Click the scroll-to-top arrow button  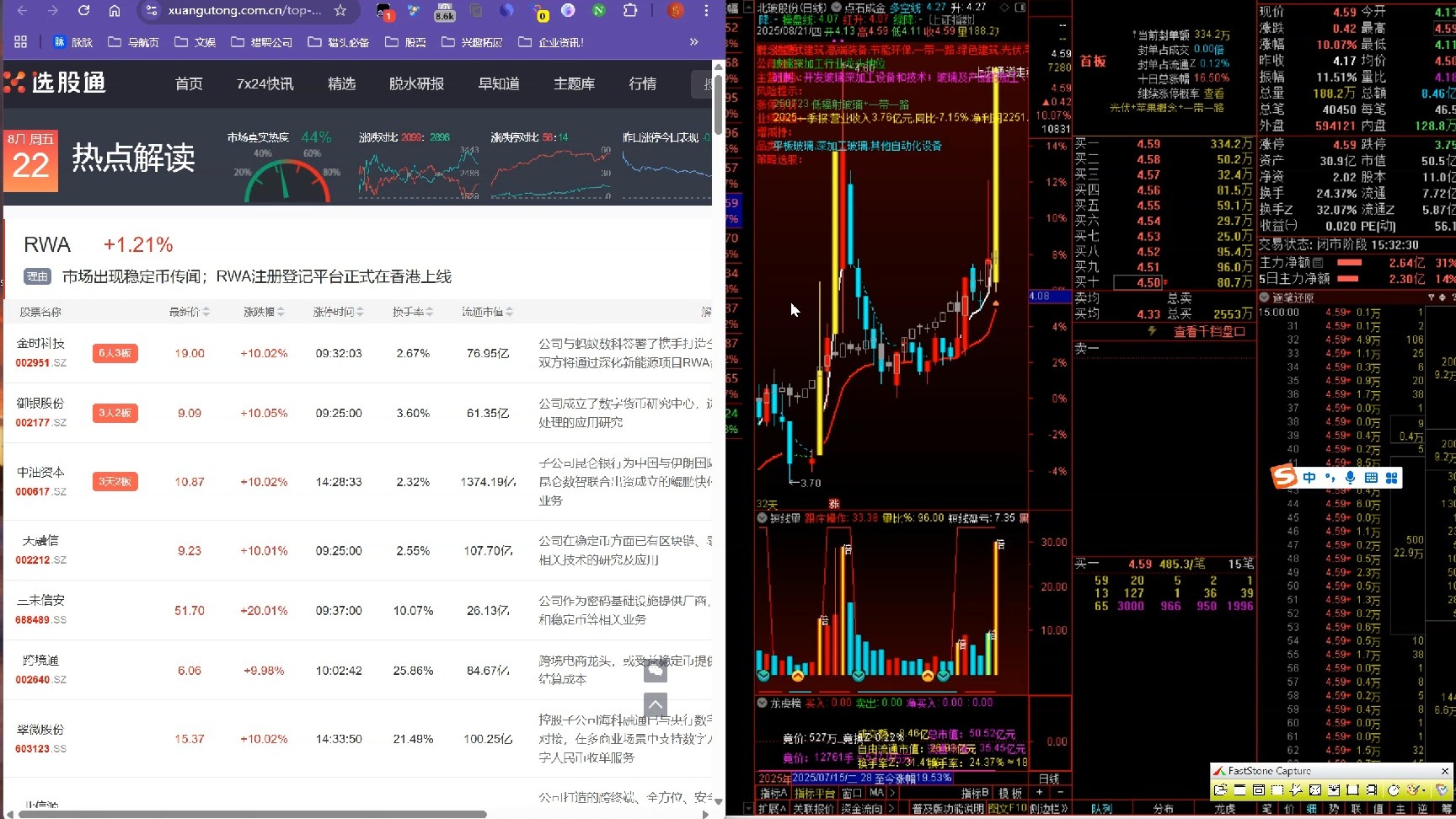656,704
